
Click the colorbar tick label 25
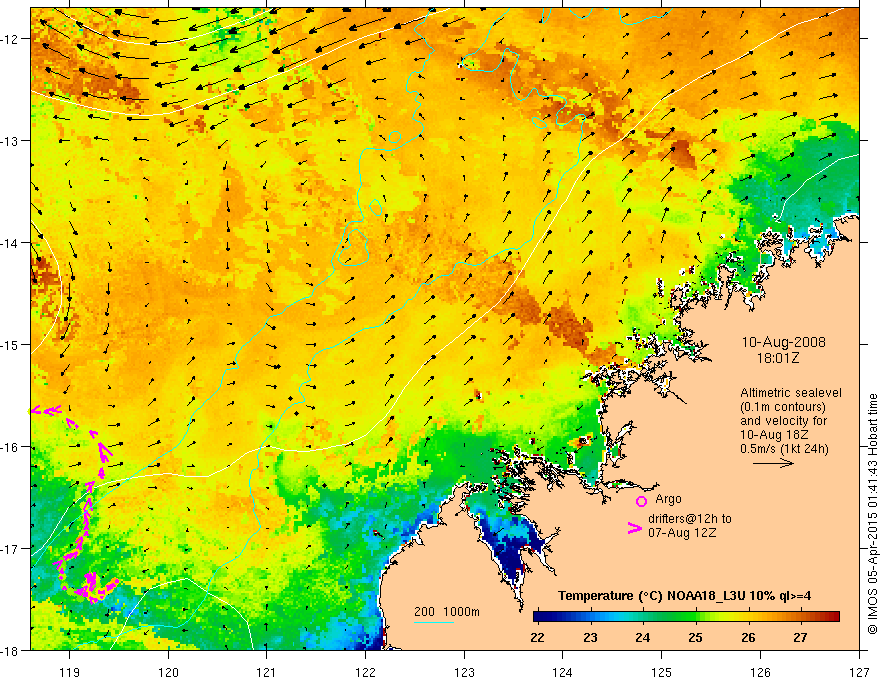coord(695,638)
